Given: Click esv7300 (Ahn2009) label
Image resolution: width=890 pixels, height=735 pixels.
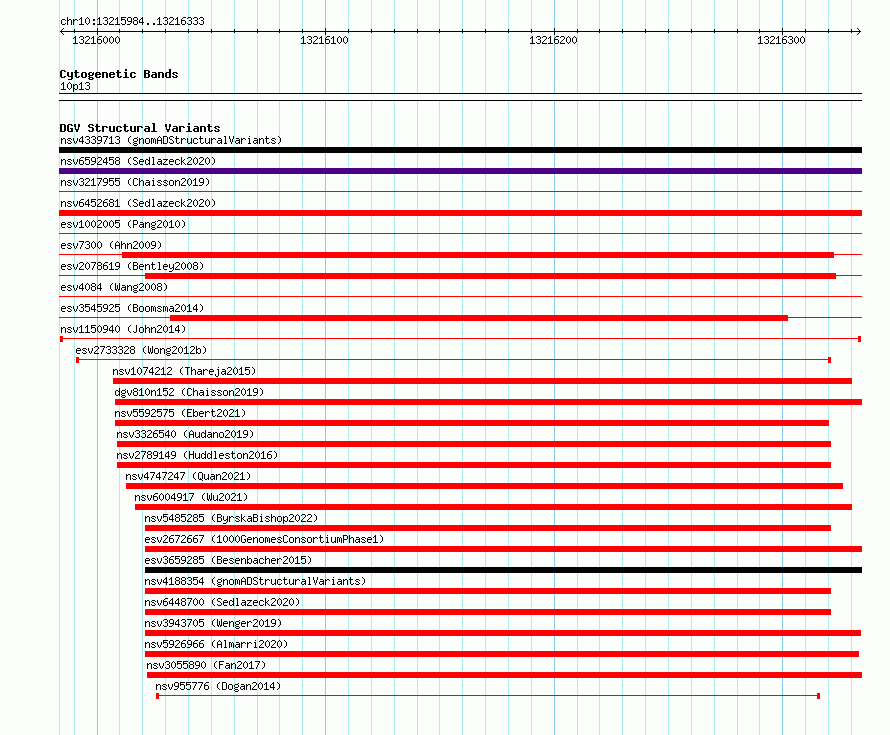Looking at the screenshot, I should pos(111,245).
